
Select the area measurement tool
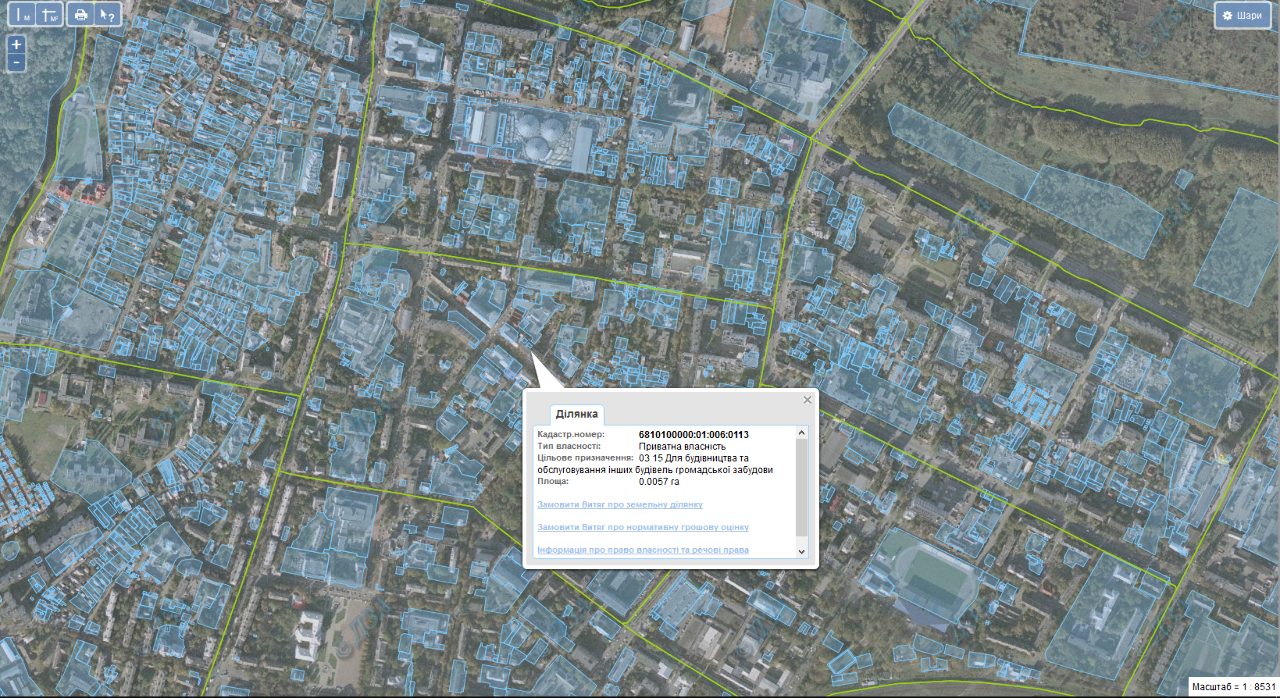click(x=48, y=15)
